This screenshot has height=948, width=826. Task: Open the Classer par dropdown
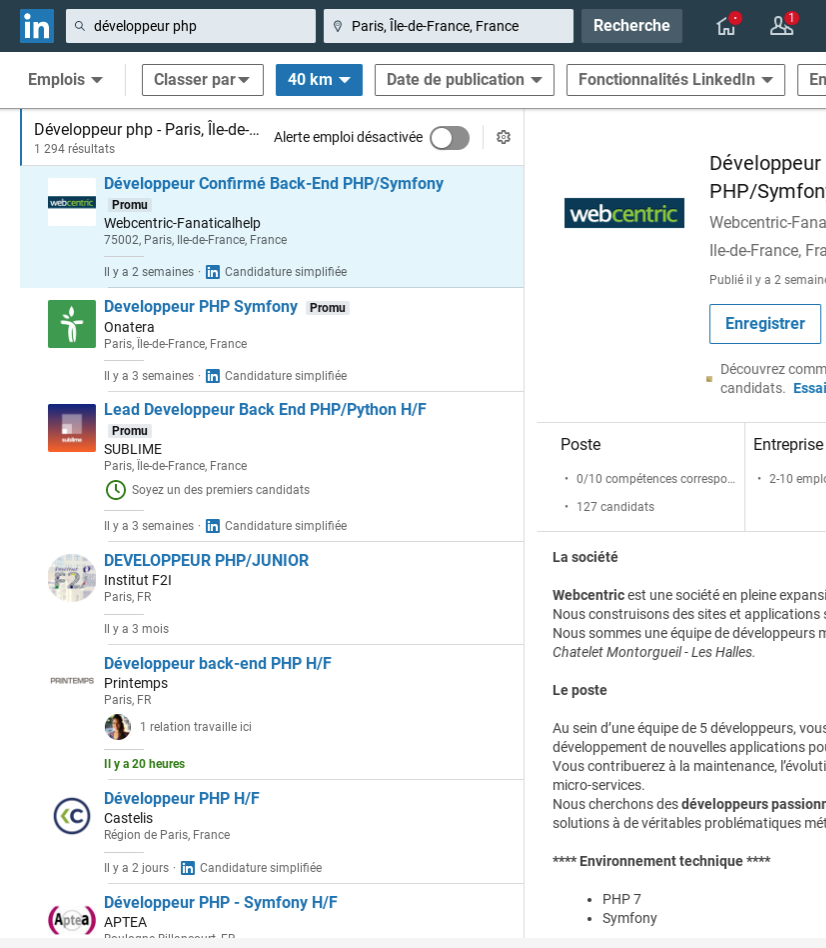pos(203,80)
